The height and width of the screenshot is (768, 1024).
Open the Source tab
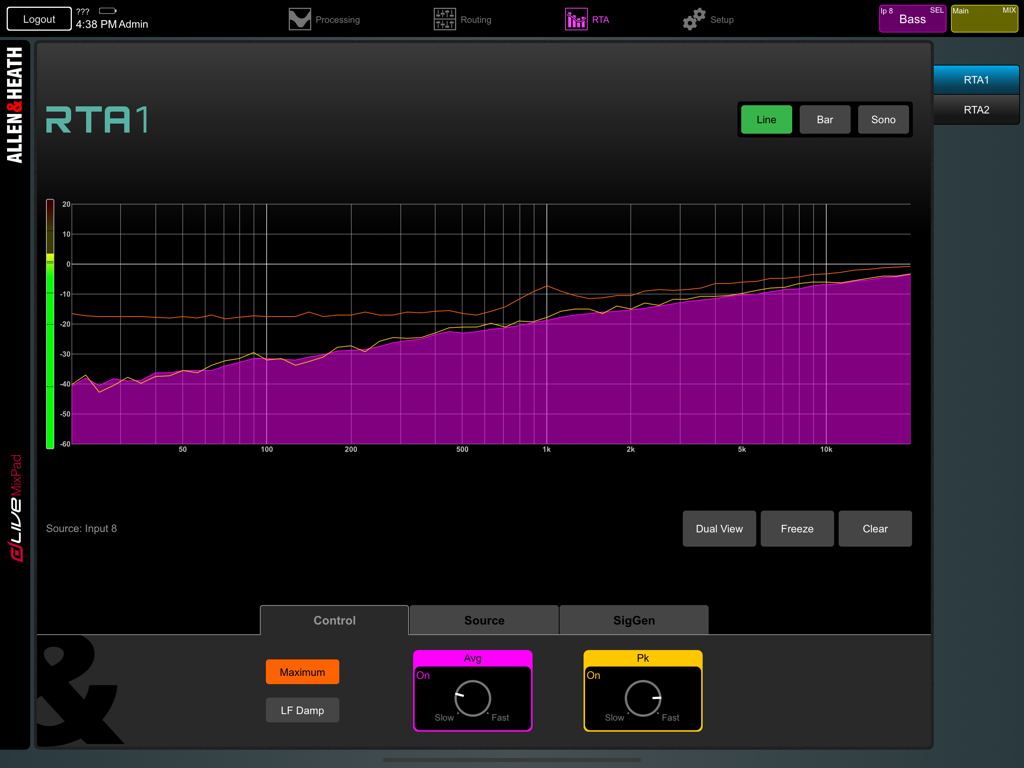tap(483, 620)
